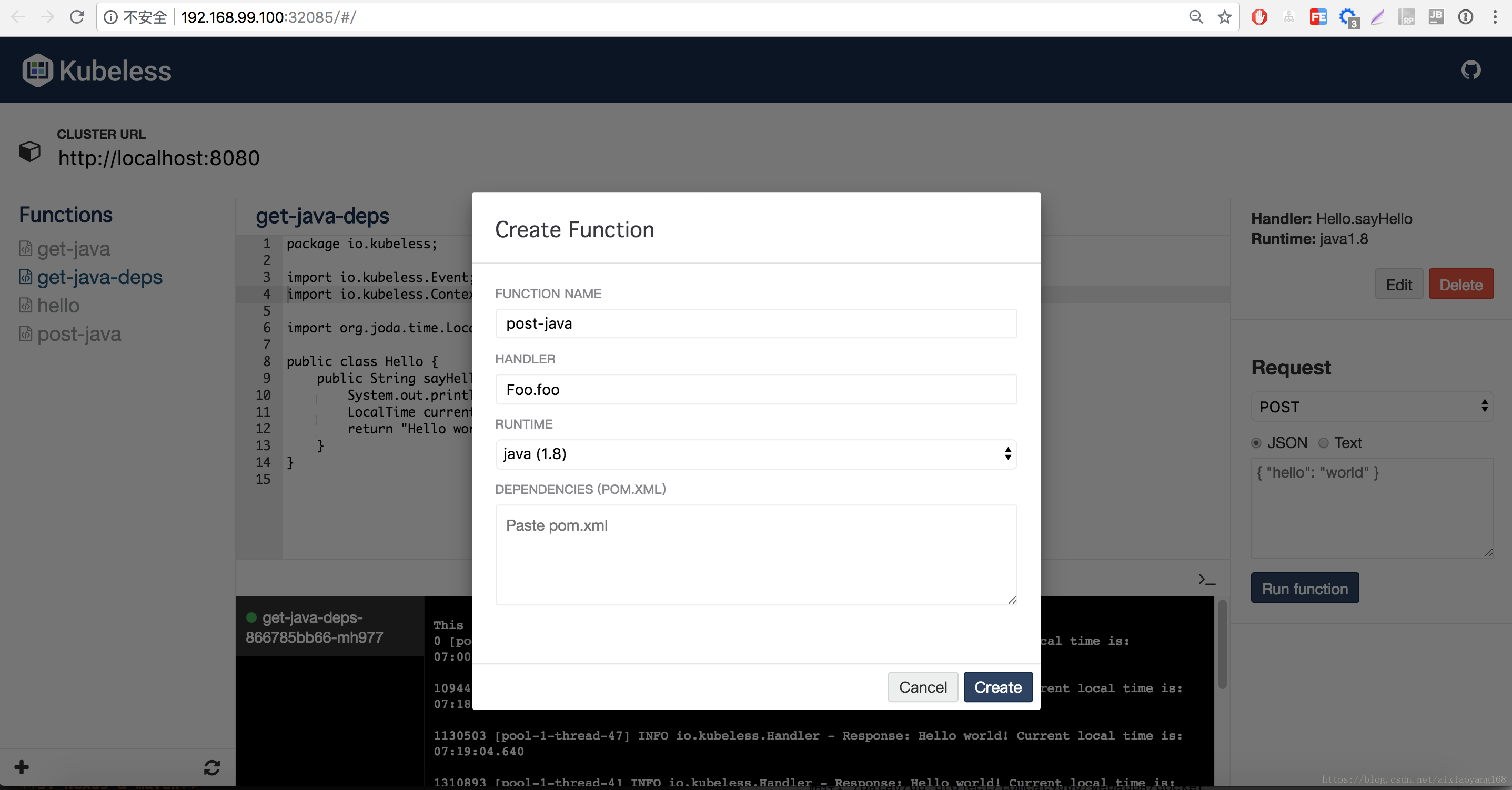Click the Handler input field
This screenshot has height=790, width=1512.
pos(755,389)
